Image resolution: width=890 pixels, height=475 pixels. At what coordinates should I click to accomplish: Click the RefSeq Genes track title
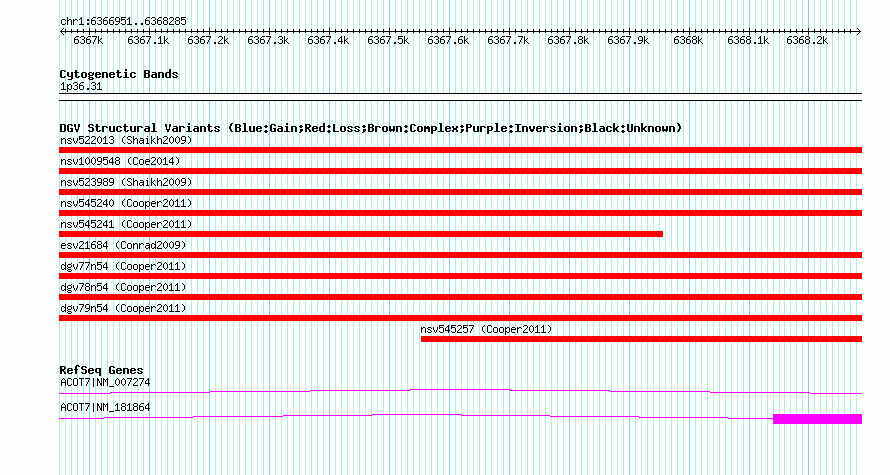(102, 370)
